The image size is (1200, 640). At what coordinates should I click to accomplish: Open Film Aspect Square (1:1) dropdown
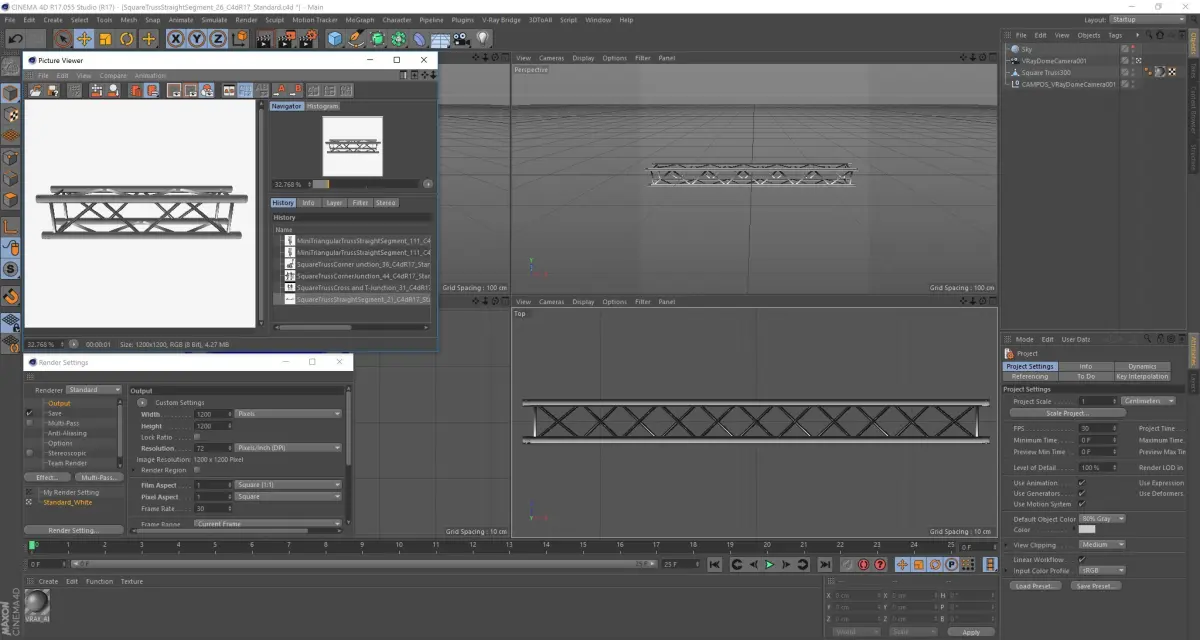coord(289,485)
